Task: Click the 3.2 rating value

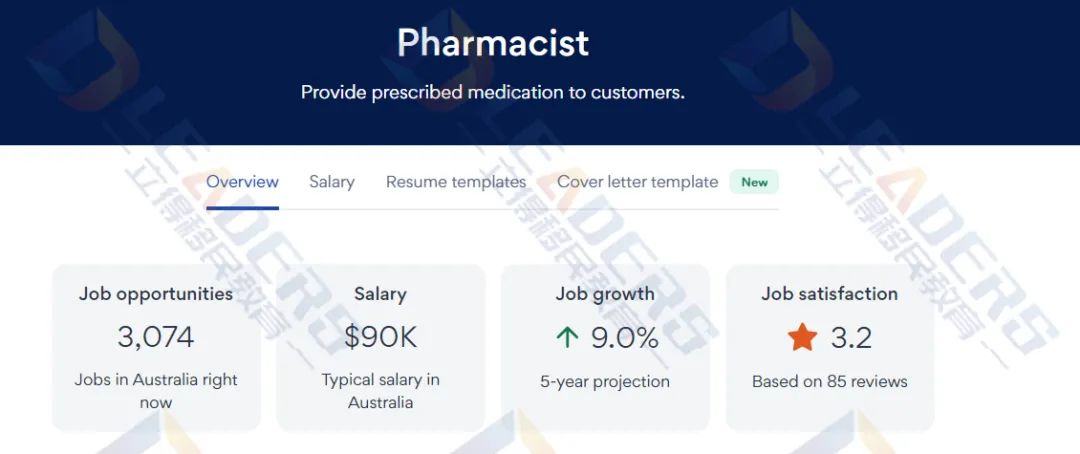Action: pos(851,338)
